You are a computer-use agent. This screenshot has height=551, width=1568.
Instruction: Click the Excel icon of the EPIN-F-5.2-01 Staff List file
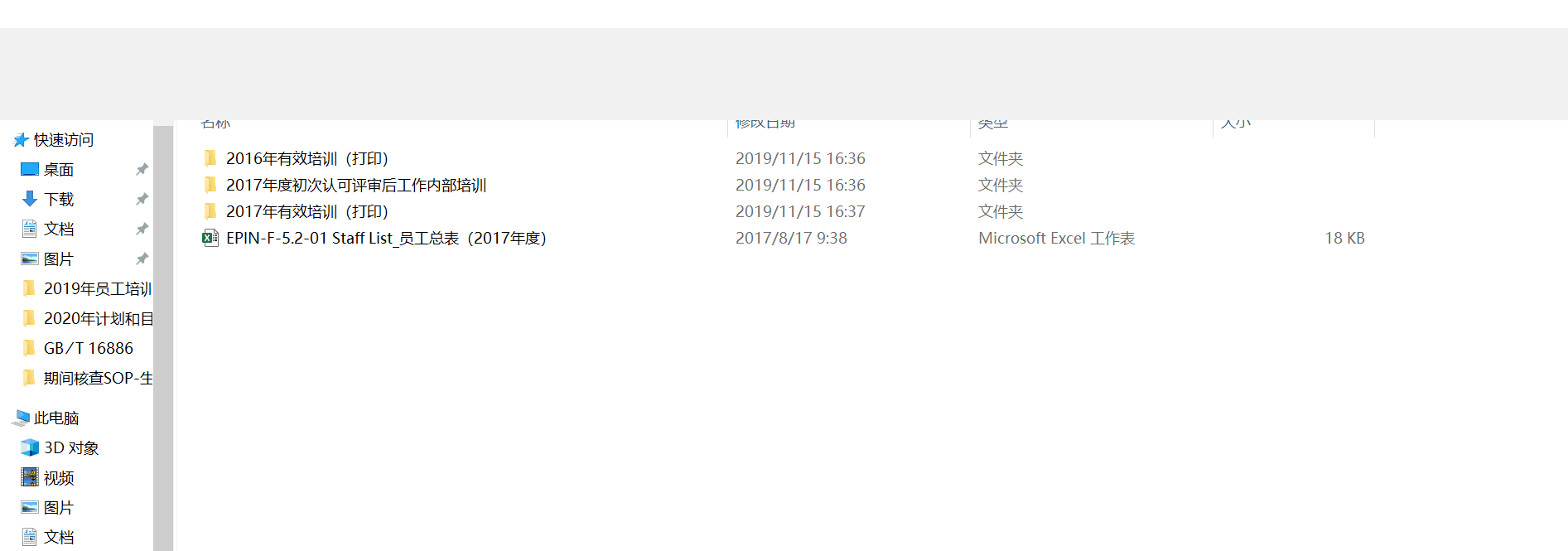[210, 239]
